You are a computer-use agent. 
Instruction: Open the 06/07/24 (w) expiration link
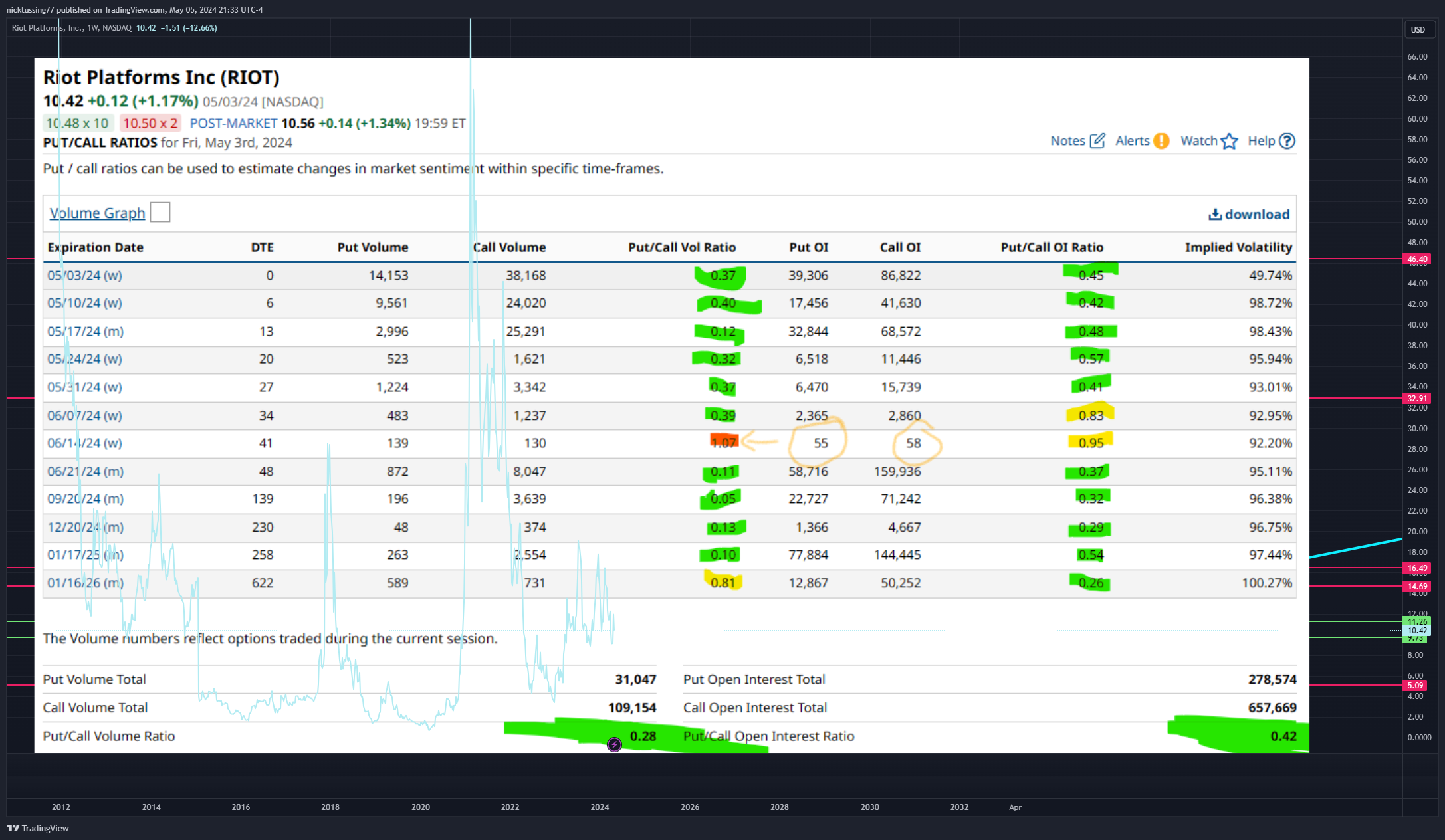coord(84,415)
